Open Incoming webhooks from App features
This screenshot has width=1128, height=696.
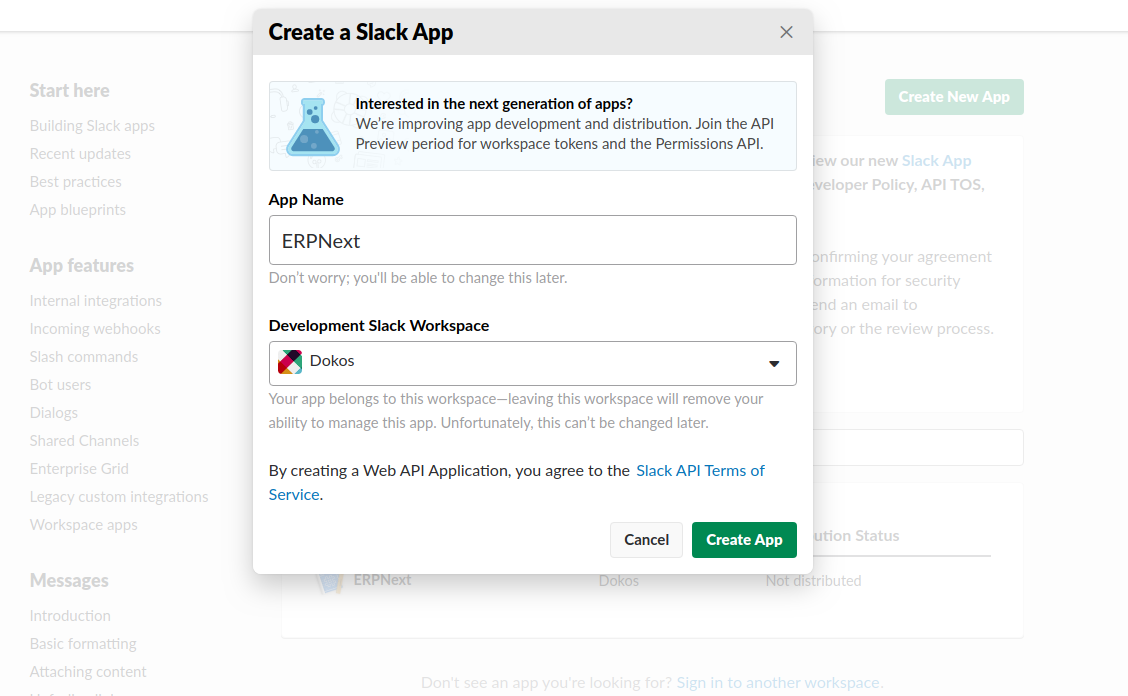coord(95,328)
